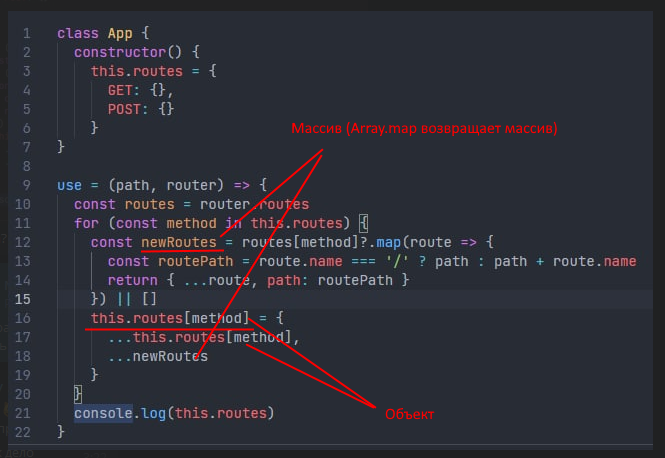Click the 'for' keyword on line 11
Image resolution: width=665 pixels, height=458 pixels.
tap(87, 223)
